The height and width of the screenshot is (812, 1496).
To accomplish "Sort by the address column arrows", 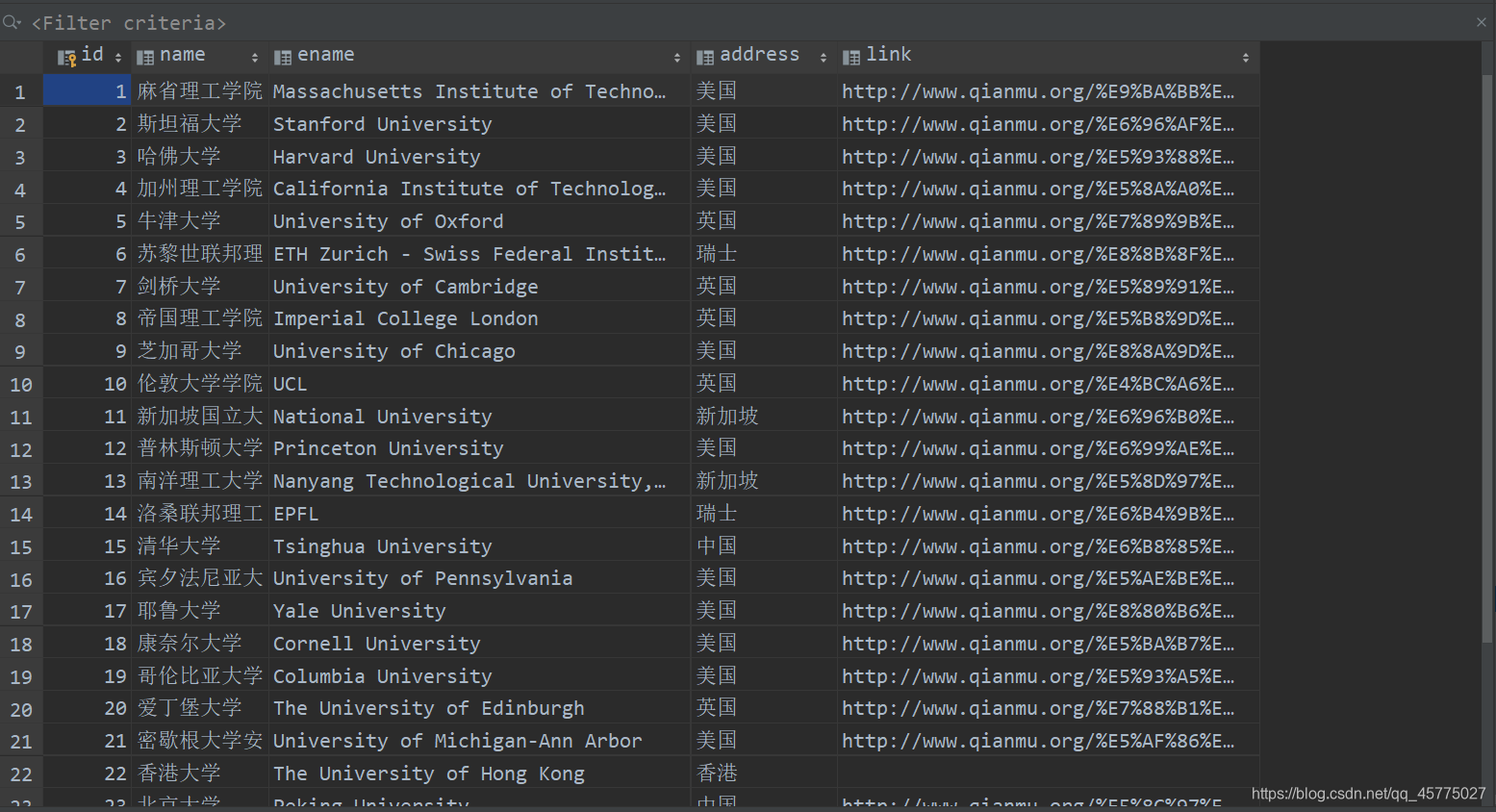I will (824, 58).
